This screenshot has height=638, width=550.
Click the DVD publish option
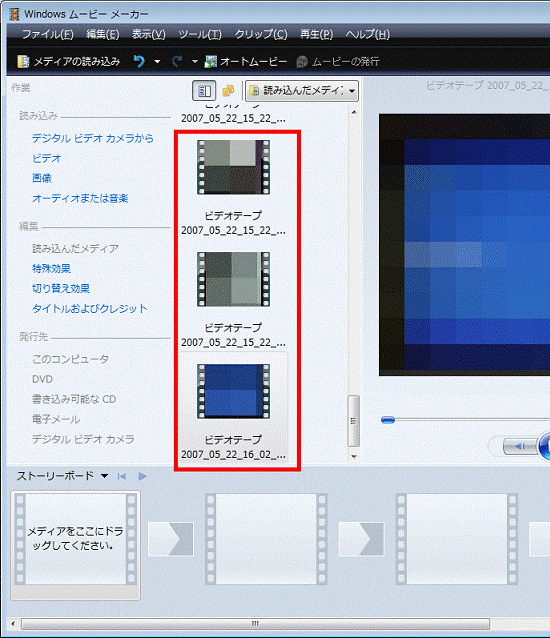tap(42, 379)
